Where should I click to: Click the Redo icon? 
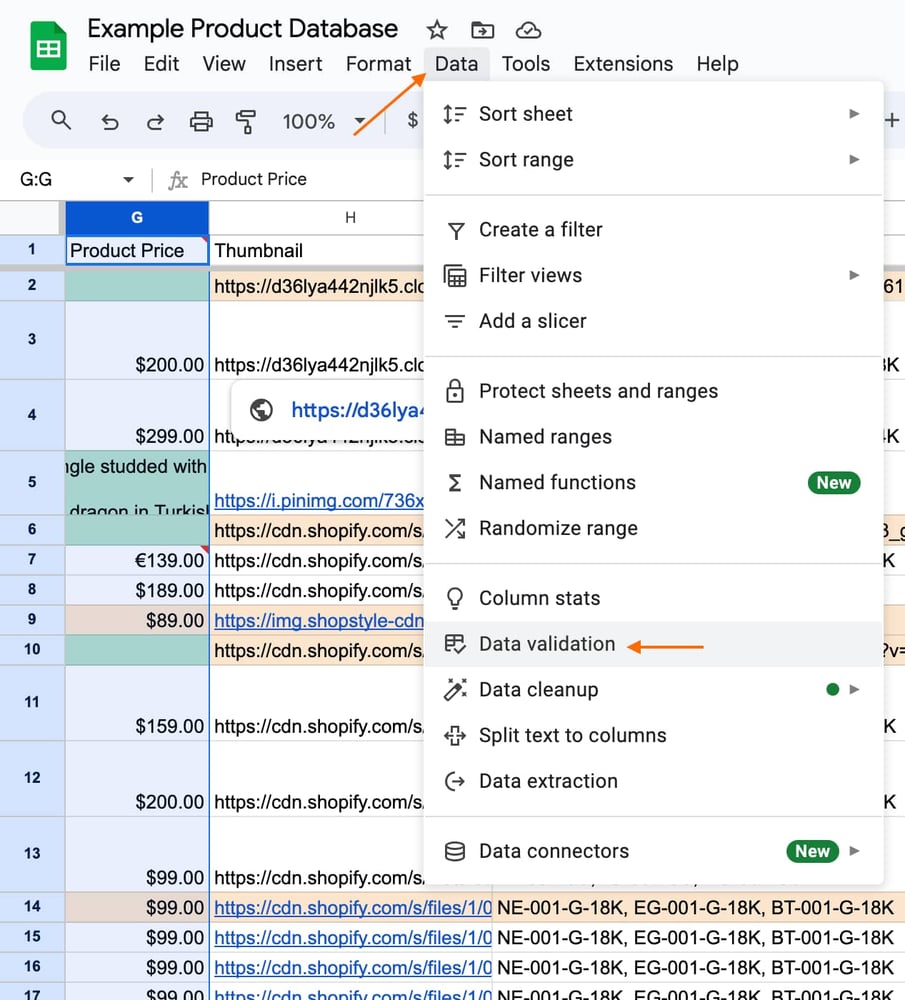pyautogui.click(x=155, y=120)
